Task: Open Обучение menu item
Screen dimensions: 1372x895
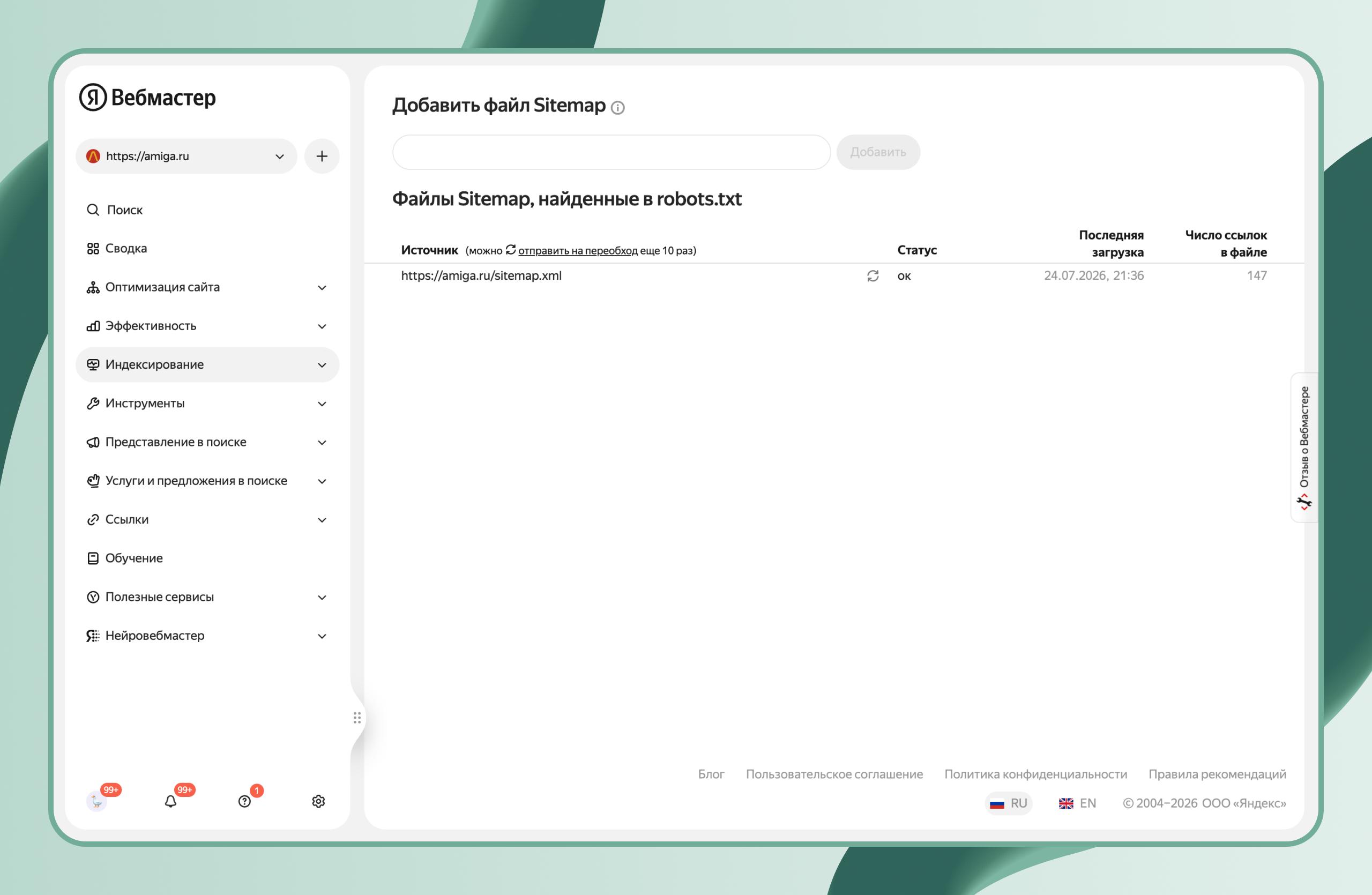Action: coord(207,558)
